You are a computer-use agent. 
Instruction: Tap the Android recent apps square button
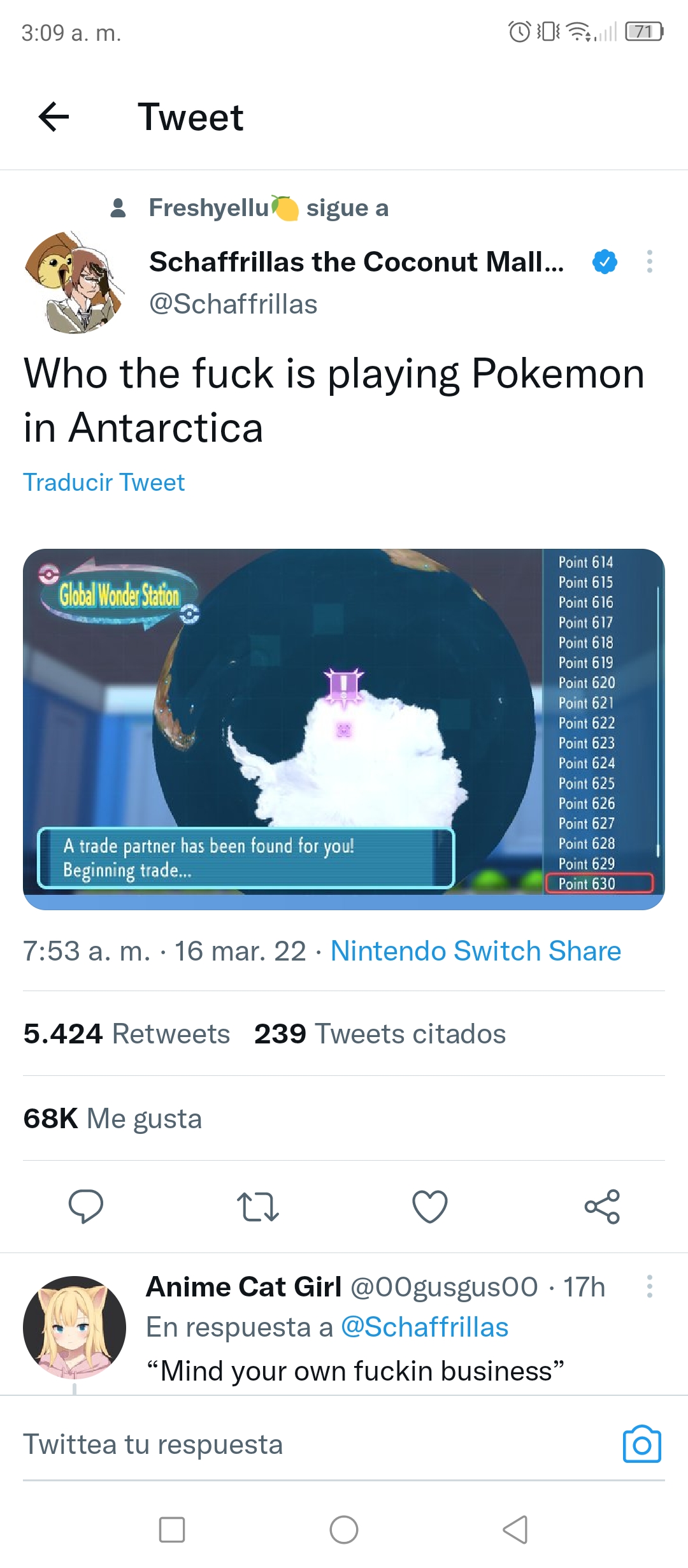click(x=172, y=1530)
